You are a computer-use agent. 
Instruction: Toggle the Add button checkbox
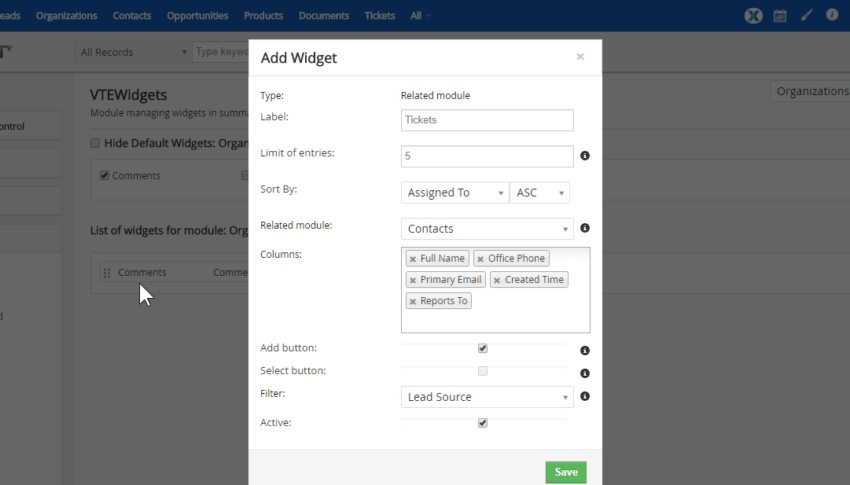pos(482,348)
